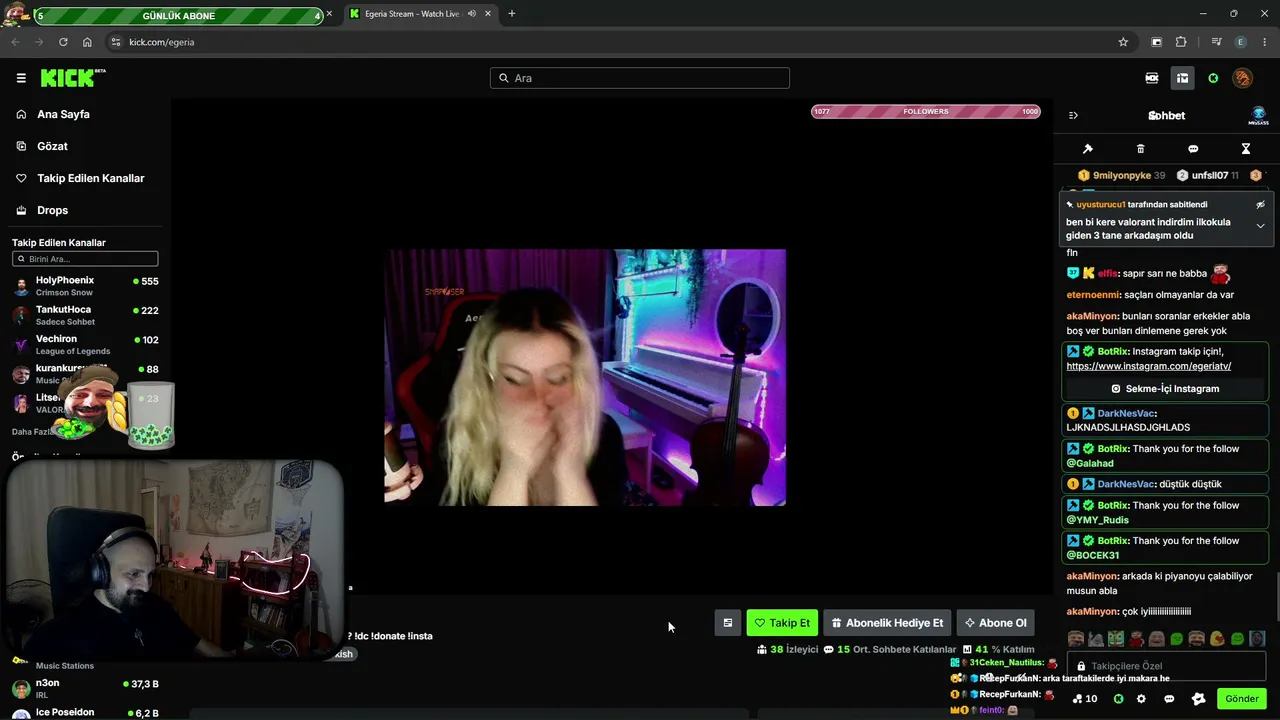This screenshot has width=1280, height=720.
Task: Focus the Takipçilere Özel chat input
Action: [1166, 666]
